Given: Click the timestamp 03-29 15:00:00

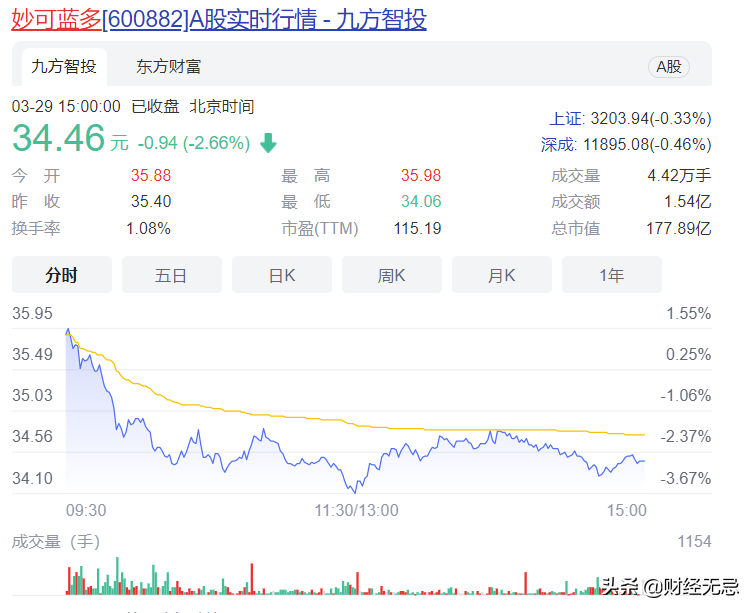Looking at the screenshot, I should (x=66, y=106).
